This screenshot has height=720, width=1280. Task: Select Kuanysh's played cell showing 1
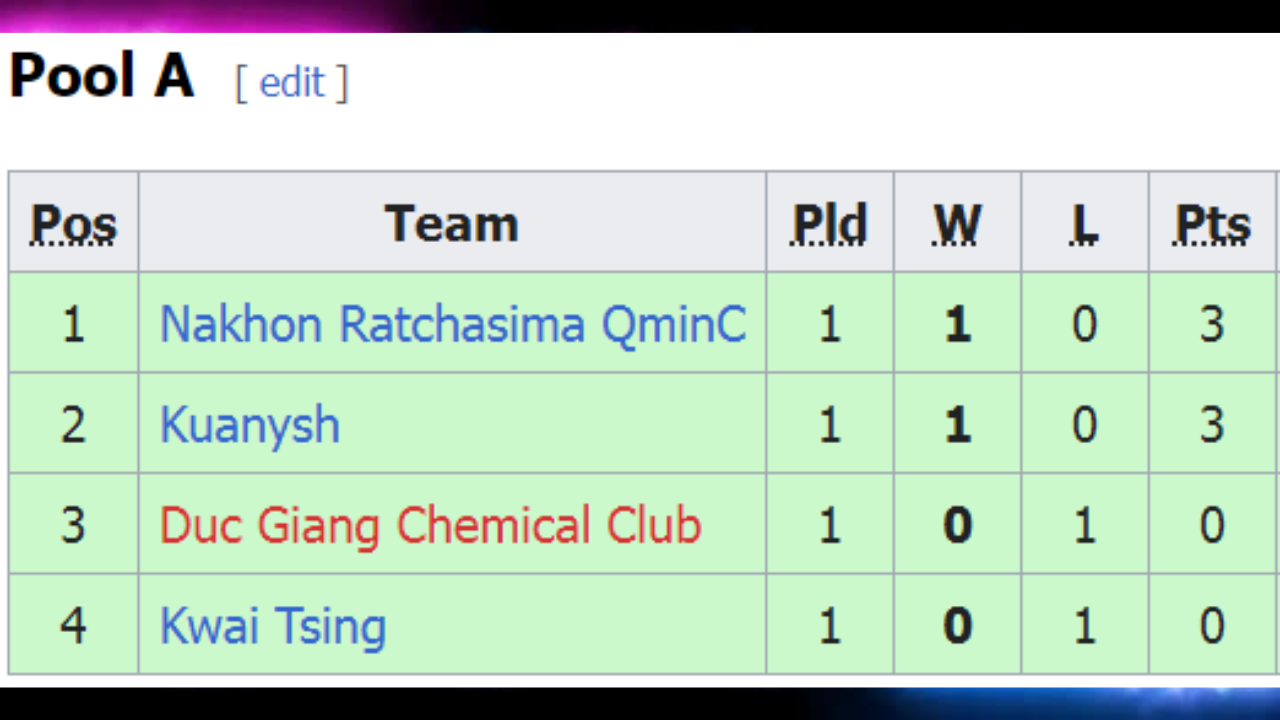830,424
